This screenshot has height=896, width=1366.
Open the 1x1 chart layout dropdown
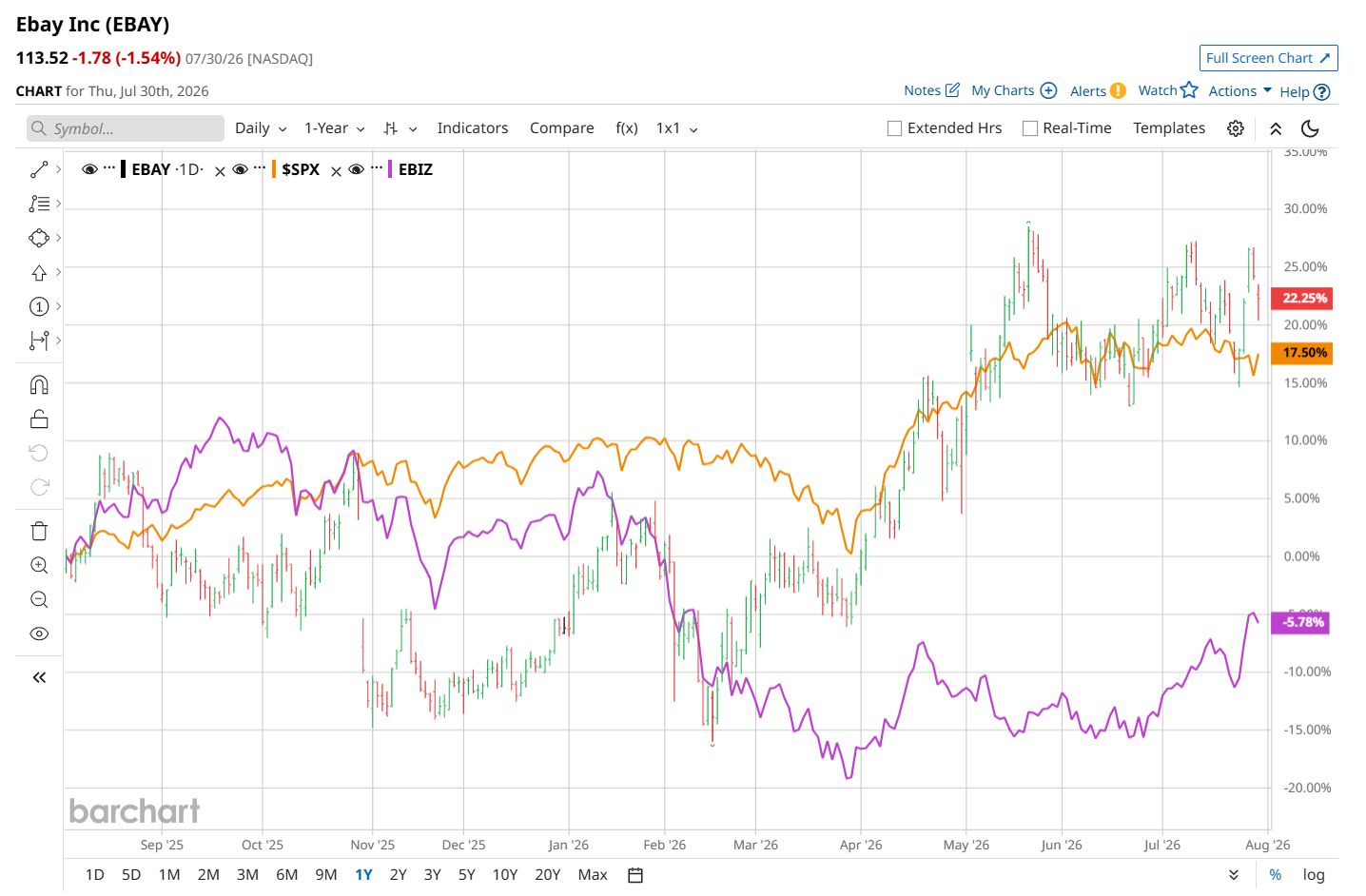[x=677, y=128]
